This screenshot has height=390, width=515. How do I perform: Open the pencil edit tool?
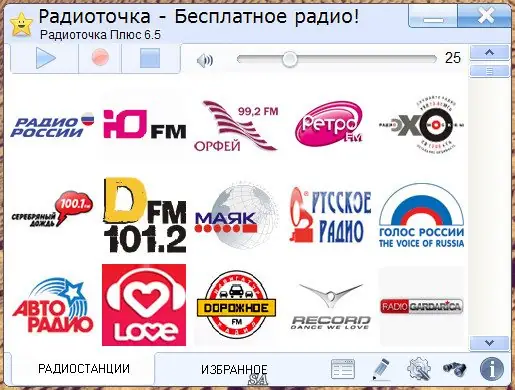pos(381,369)
